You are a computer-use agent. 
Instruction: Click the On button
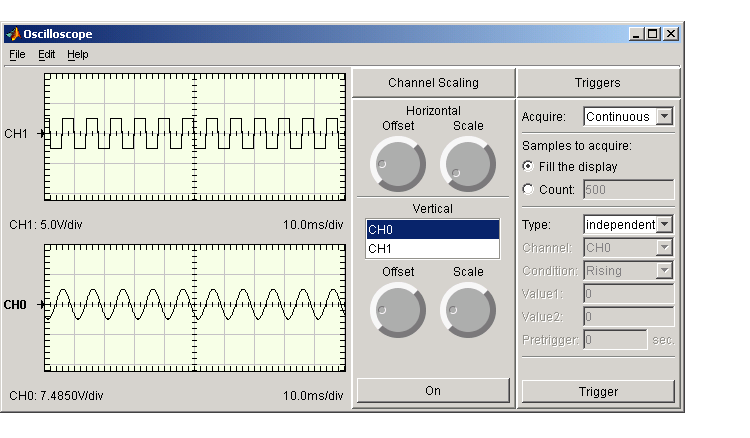click(x=433, y=391)
